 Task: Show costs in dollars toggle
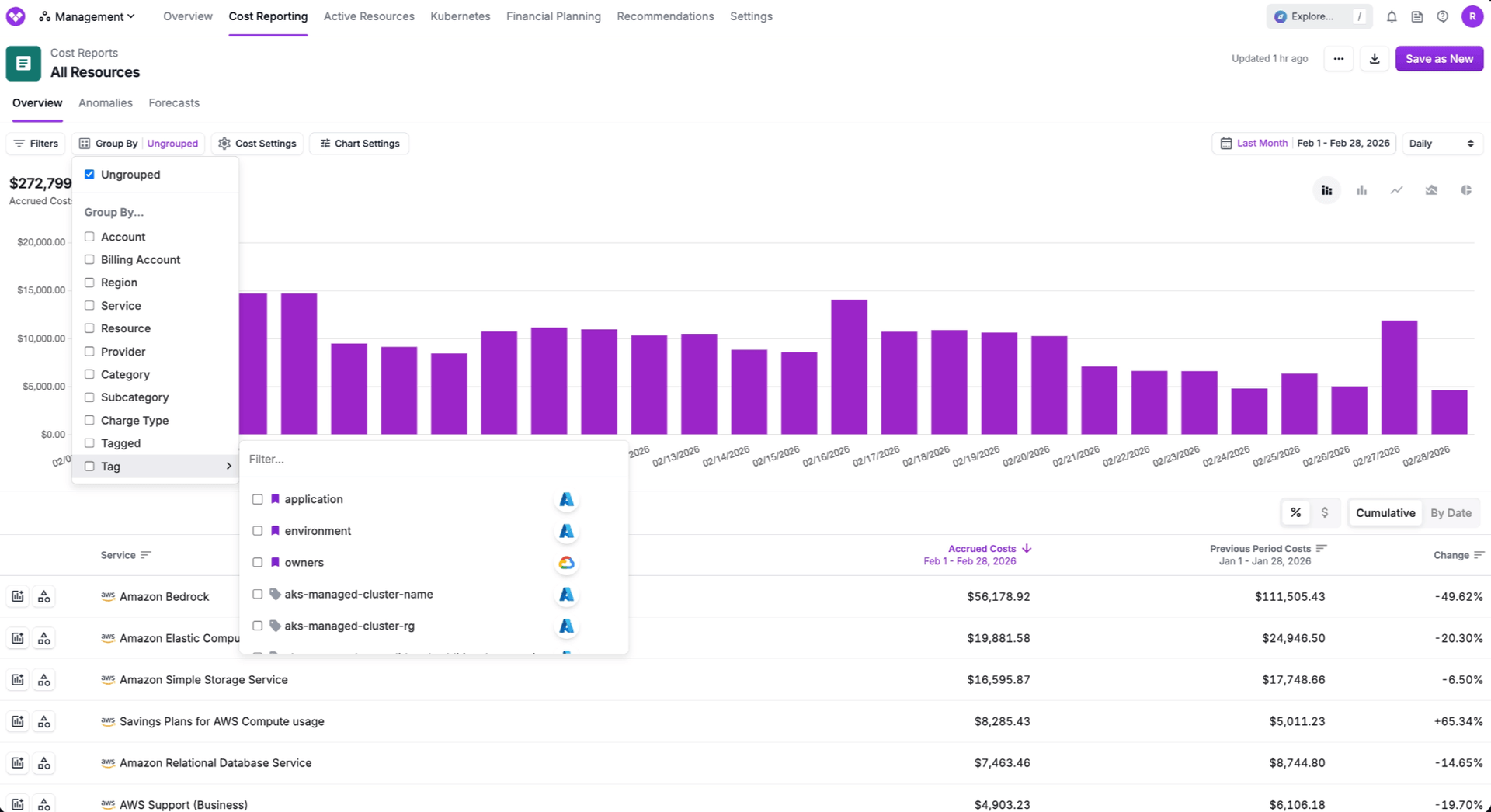tap(1324, 512)
